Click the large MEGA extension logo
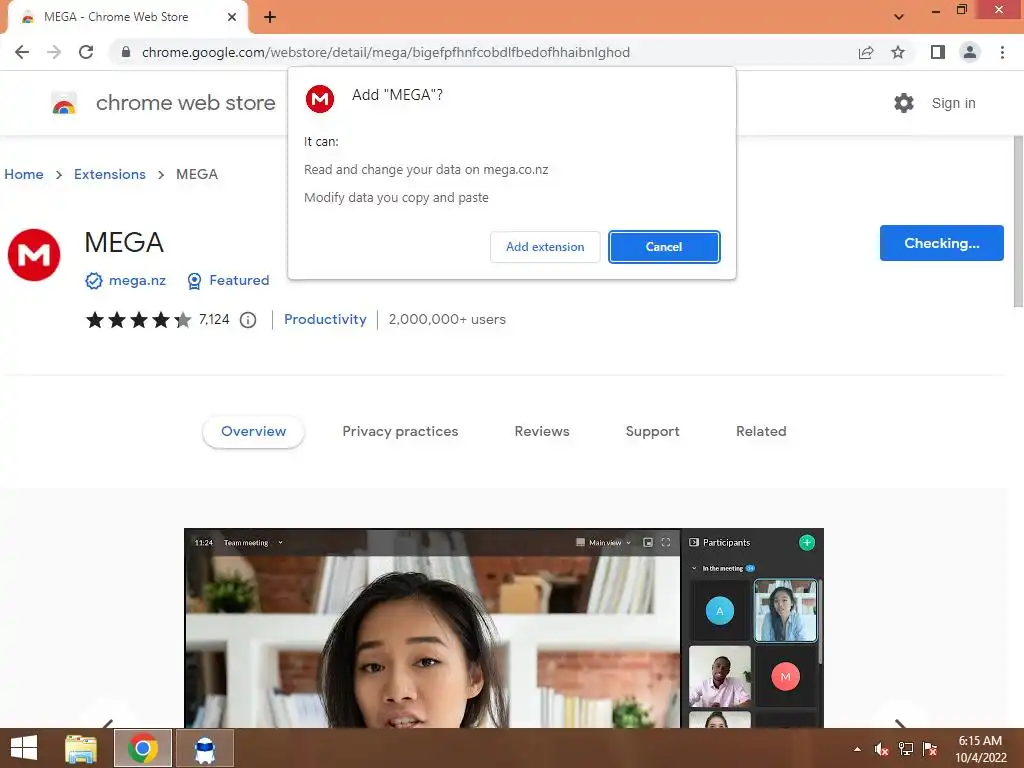This screenshot has width=1024, height=768. pos(34,255)
